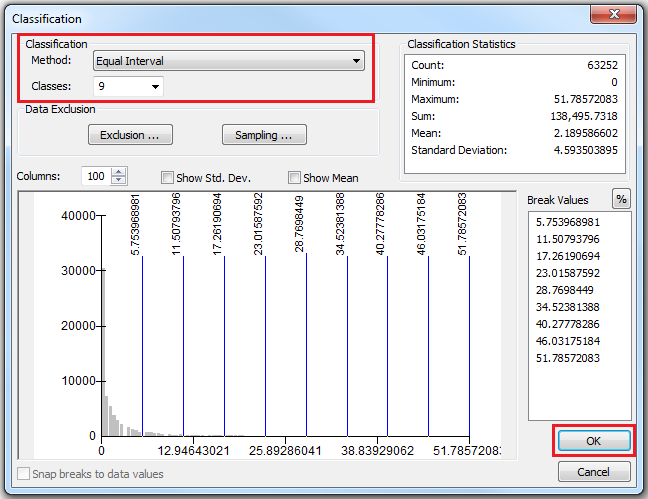Tick Snap breaks to data values checkbox

(x=24, y=473)
